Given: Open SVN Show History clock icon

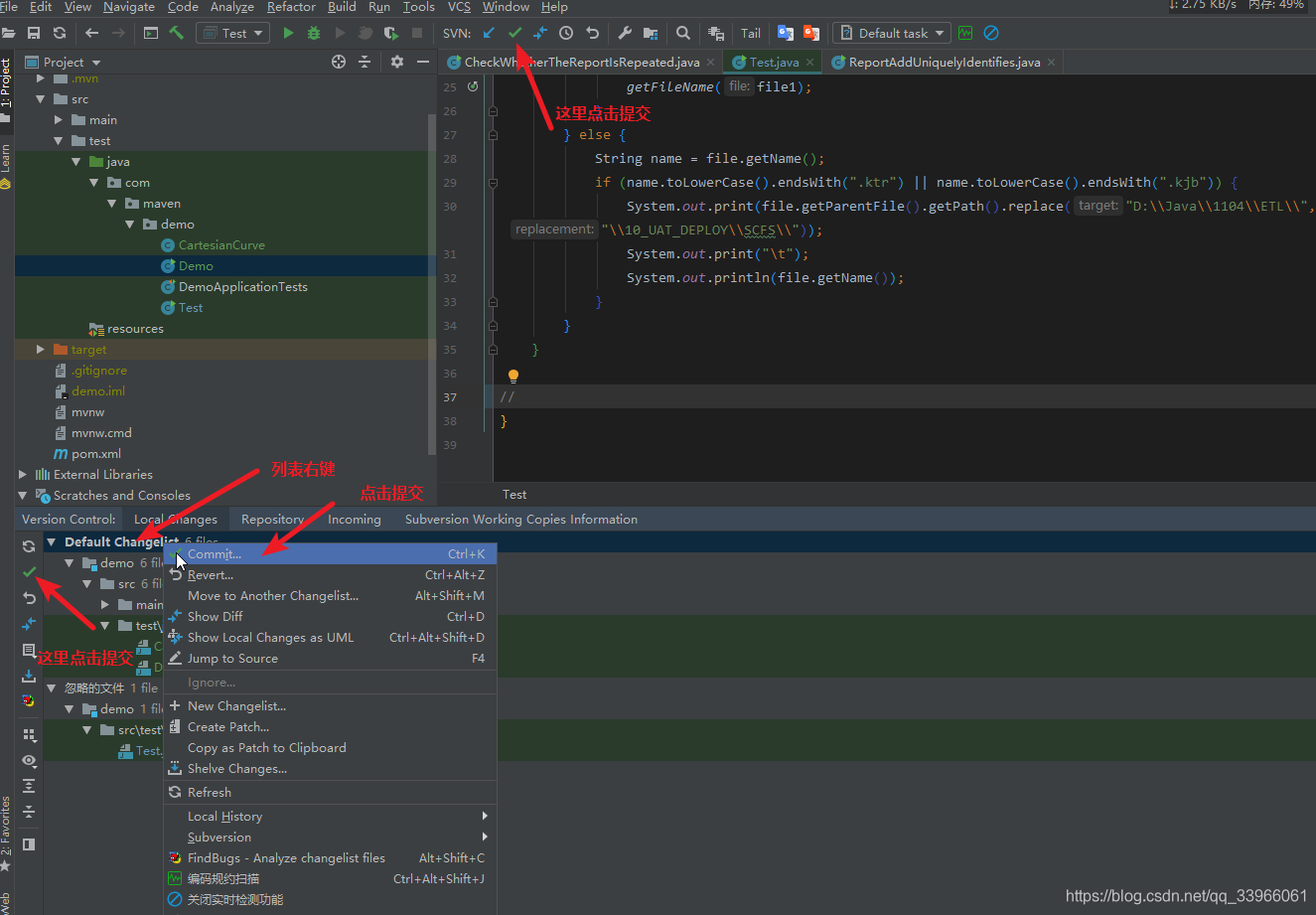Looking at the screenshot, I should 566,33.
